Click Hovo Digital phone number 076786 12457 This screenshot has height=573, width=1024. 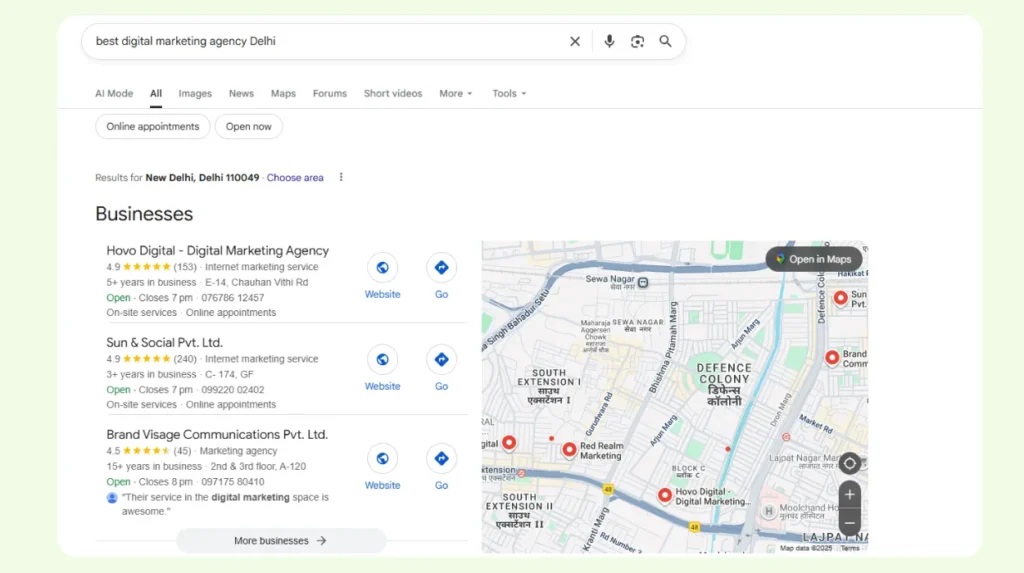(x=232, y=297)
